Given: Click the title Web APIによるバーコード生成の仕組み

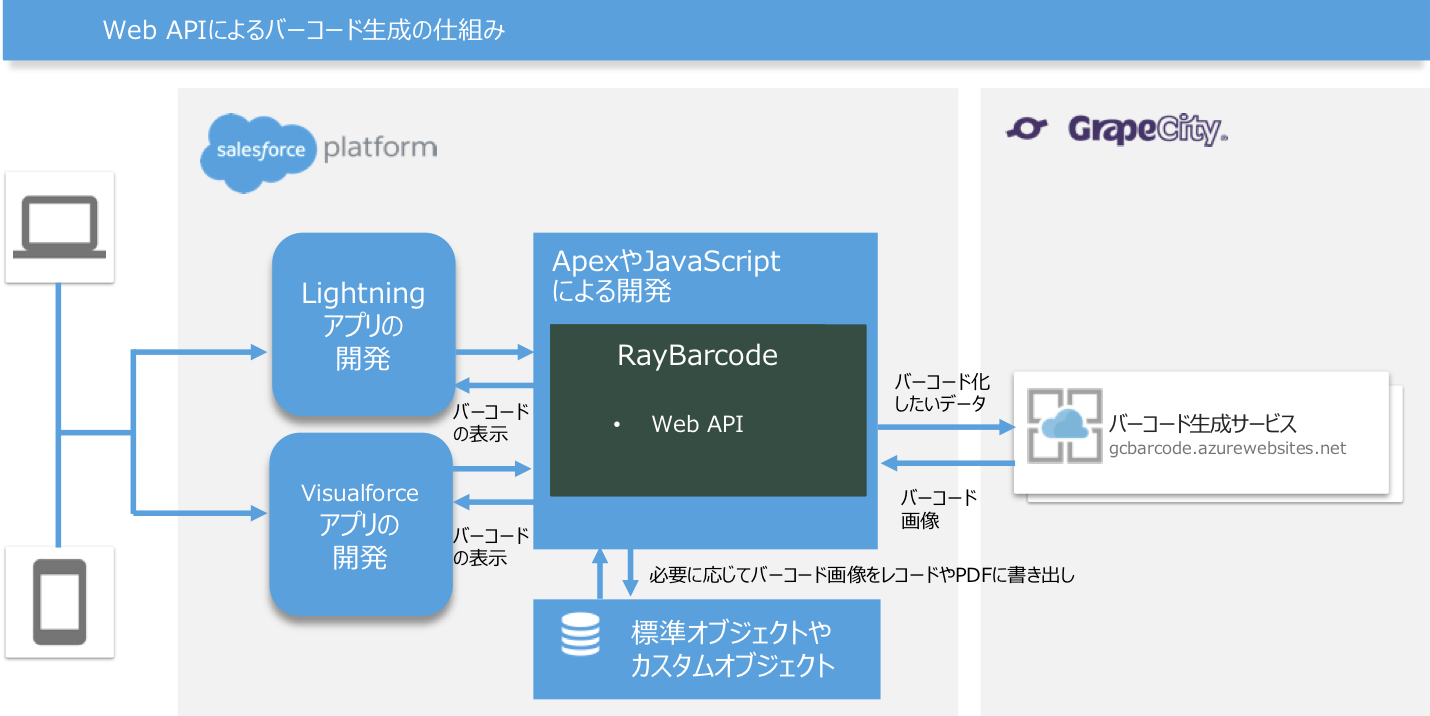Looking at the screenshot, I should click(x=304, y=30).
